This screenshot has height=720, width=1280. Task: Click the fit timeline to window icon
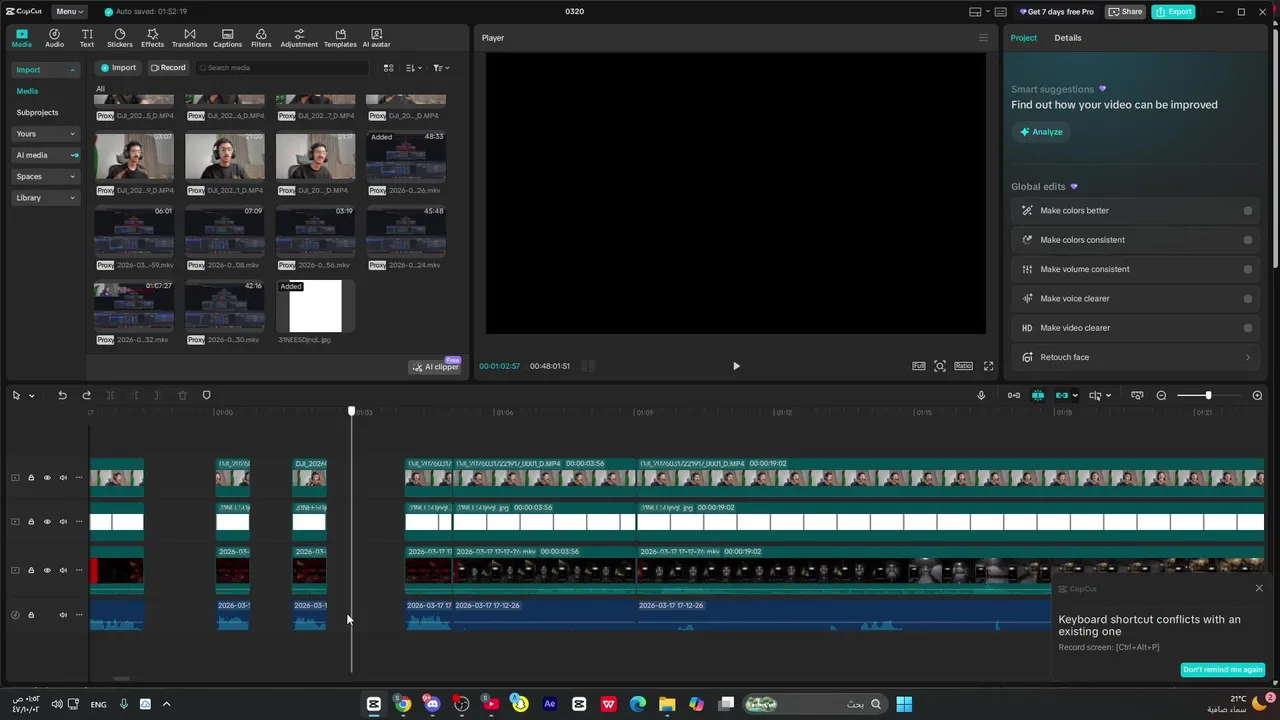click(1137, 395)
